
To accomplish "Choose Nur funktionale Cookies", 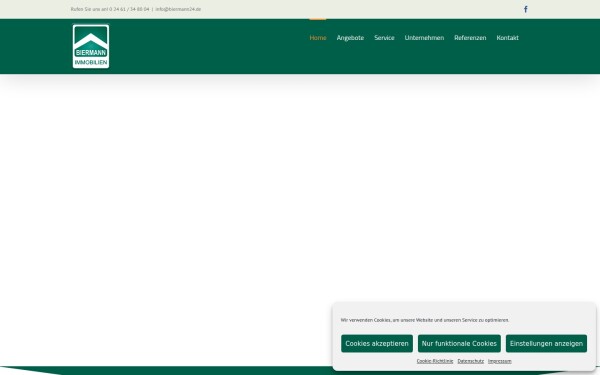I will pos(459,344).
